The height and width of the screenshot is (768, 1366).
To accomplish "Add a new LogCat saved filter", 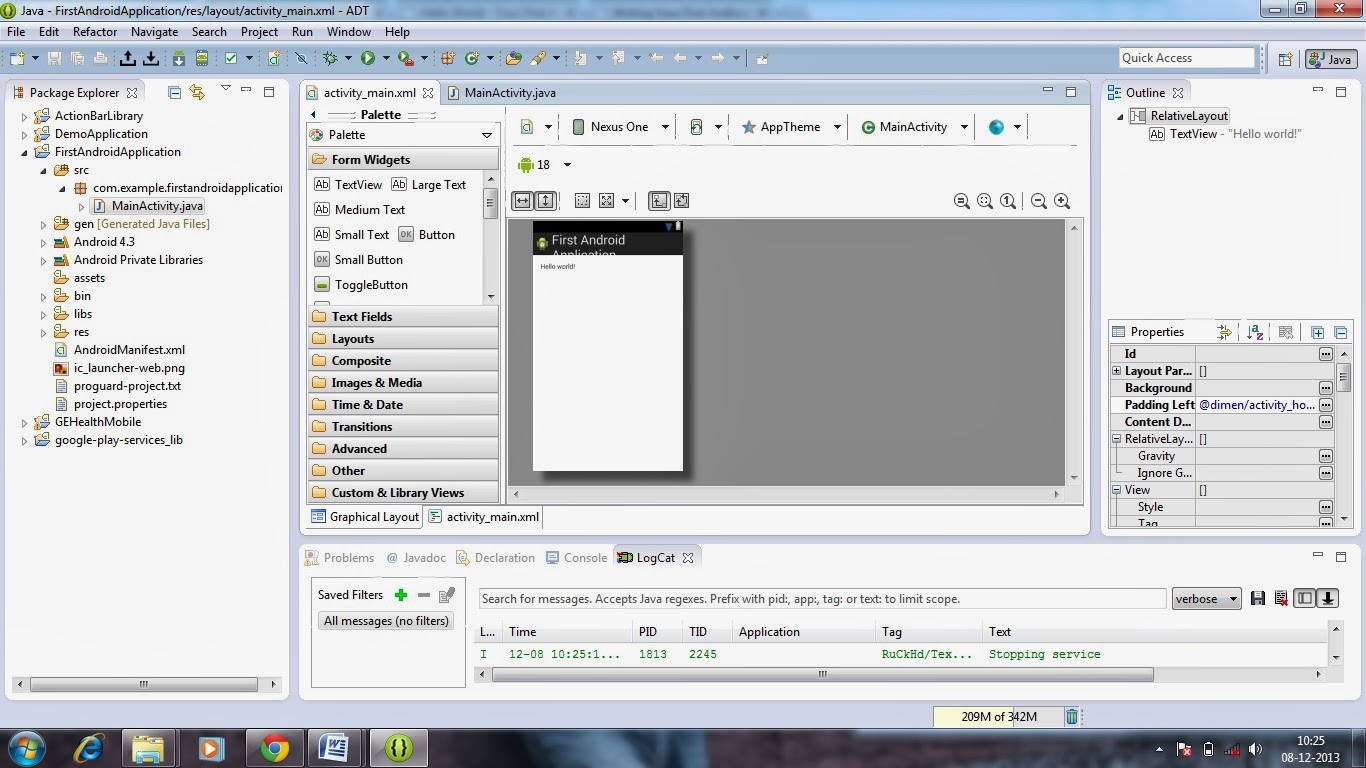I will point(401,595).
